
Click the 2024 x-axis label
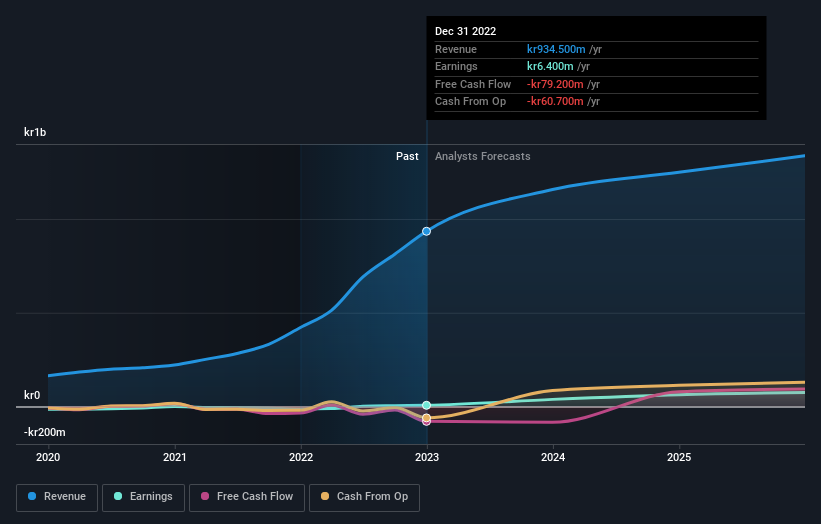click(553, 458)
